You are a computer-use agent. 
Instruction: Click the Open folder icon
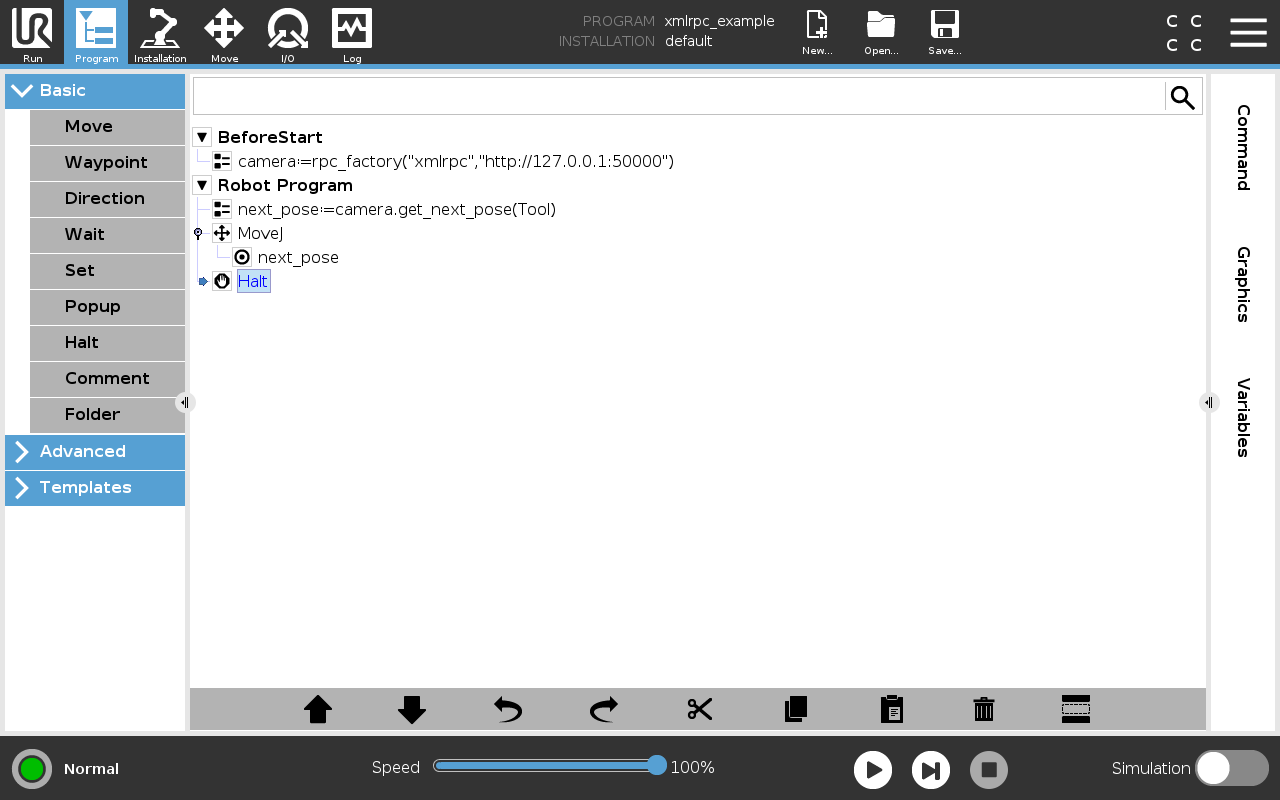[x=881, y=32]
